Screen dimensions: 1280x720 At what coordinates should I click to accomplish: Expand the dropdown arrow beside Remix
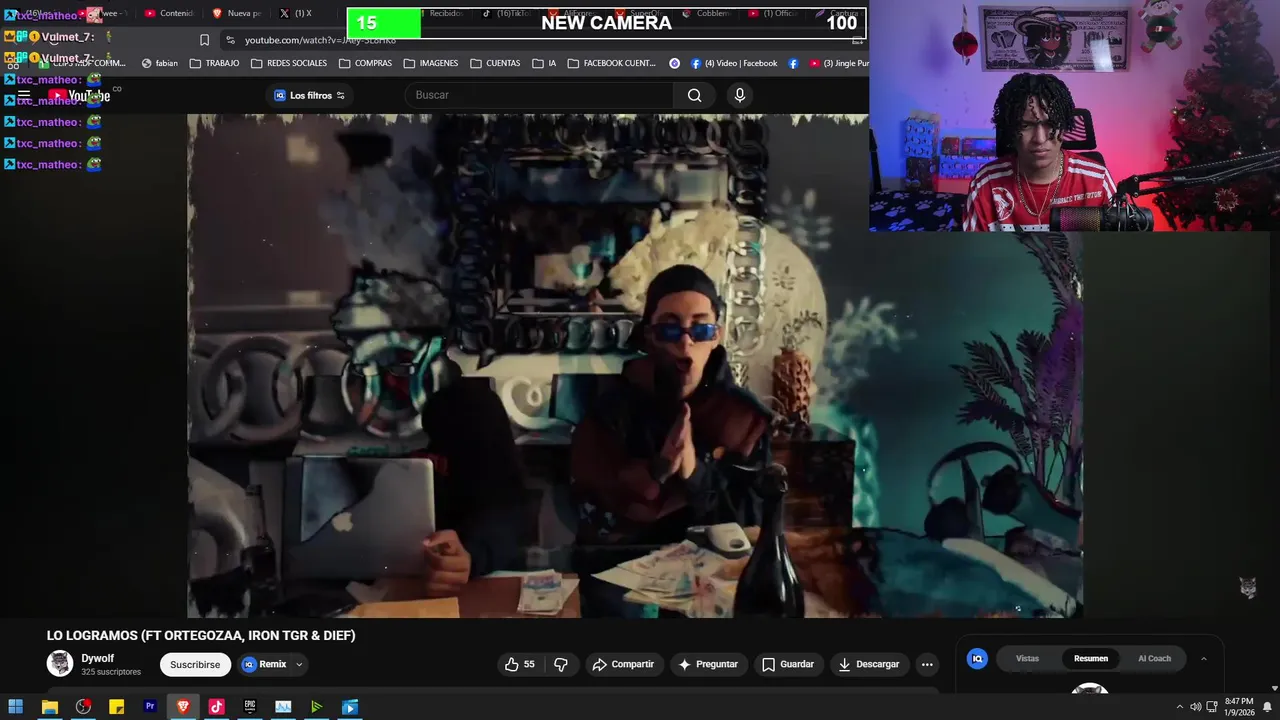(298, 664)
